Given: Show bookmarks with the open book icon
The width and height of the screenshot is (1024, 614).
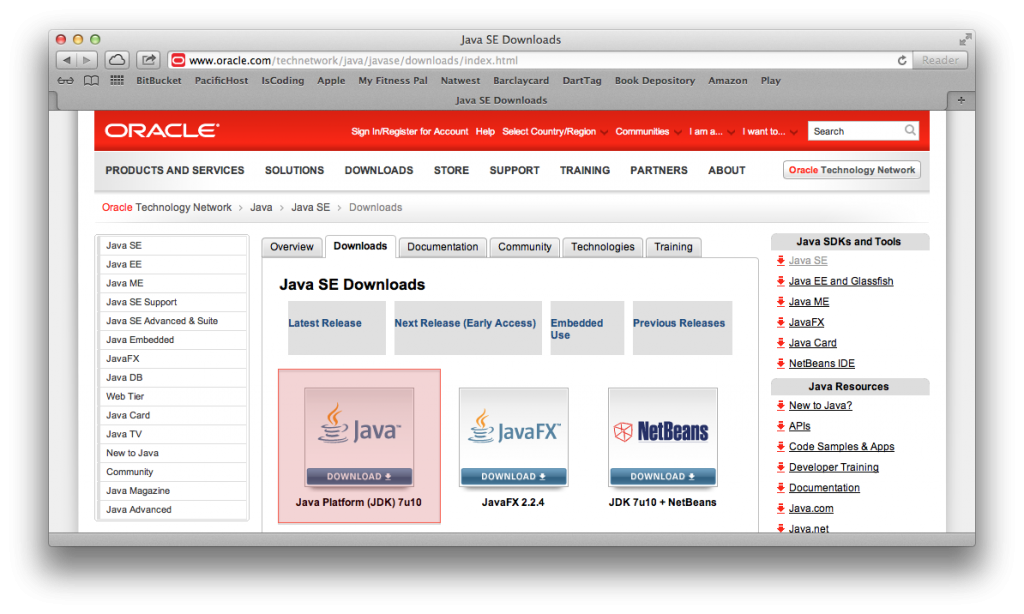Looking at the screenshot, I should tap(91, 80).
